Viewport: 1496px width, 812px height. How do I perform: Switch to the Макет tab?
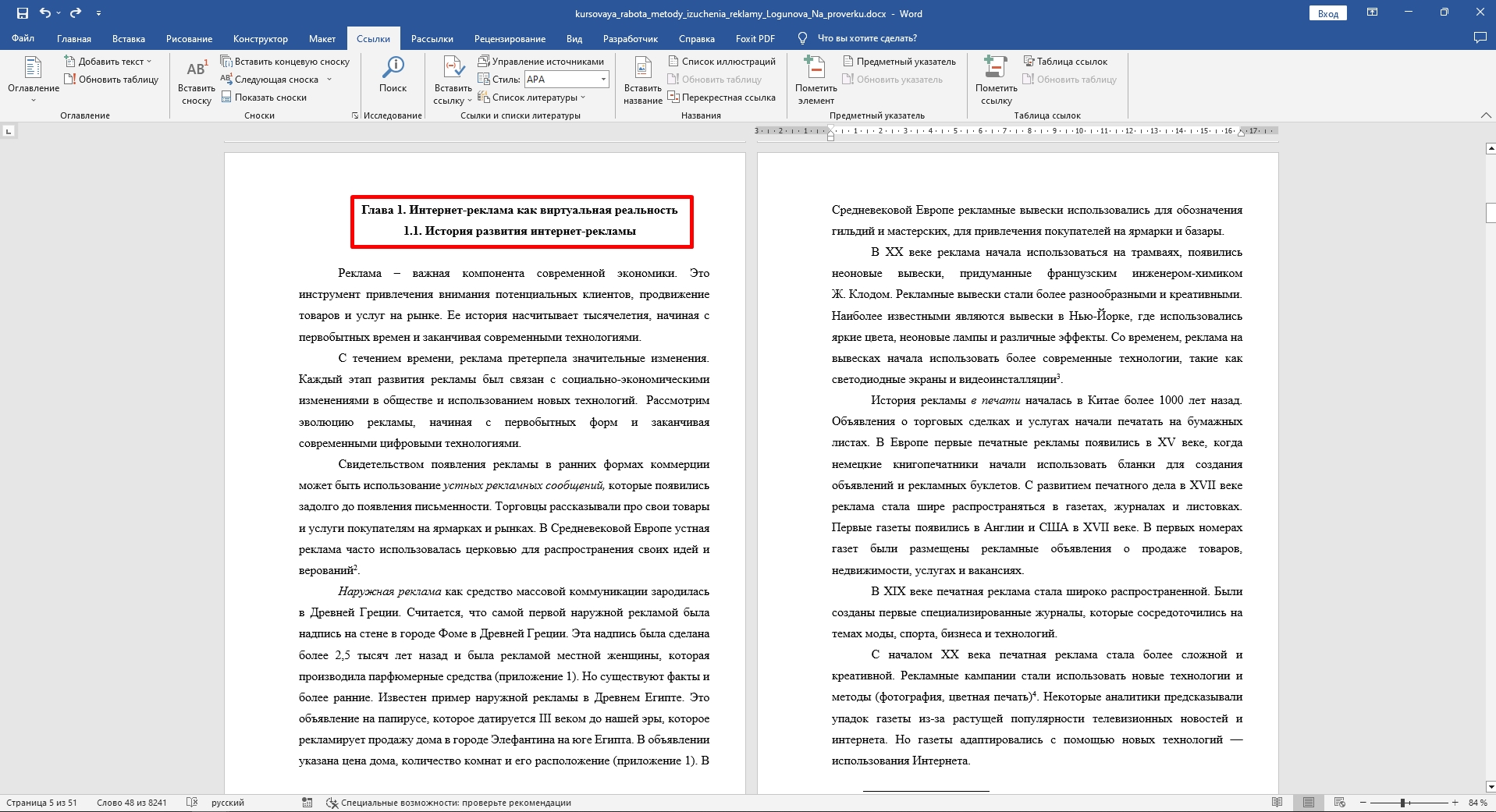tap(322, 38)
